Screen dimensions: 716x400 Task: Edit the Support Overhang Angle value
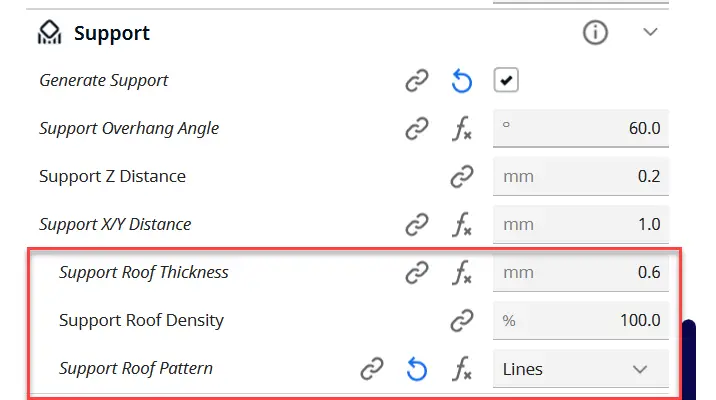coord(581,128)
